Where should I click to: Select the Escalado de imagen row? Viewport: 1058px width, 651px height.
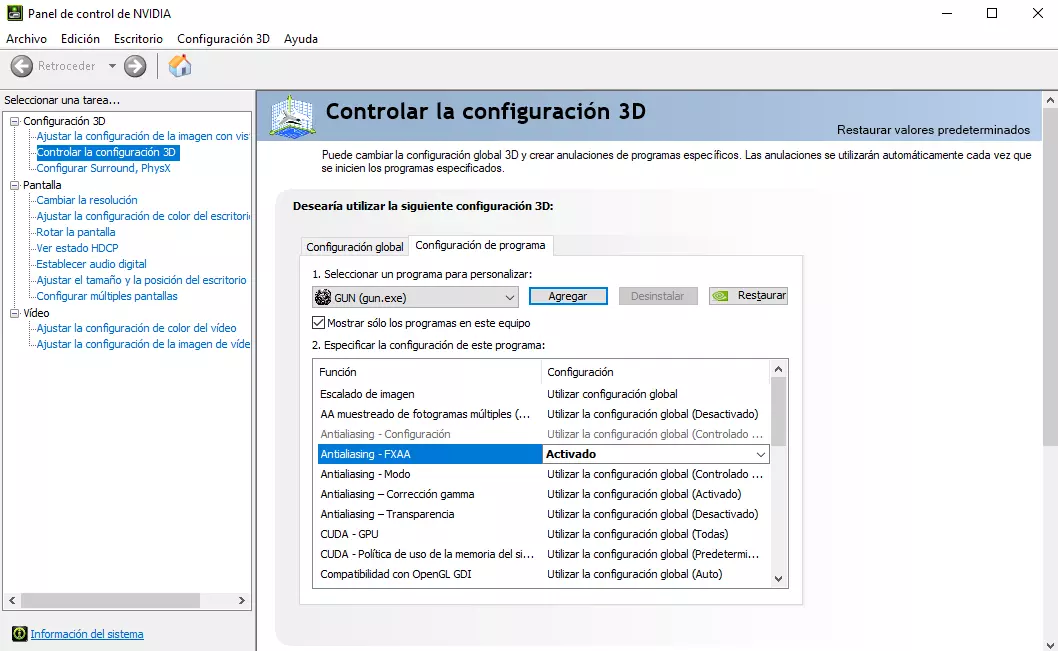pyautogui.click(x=543, y=394)
